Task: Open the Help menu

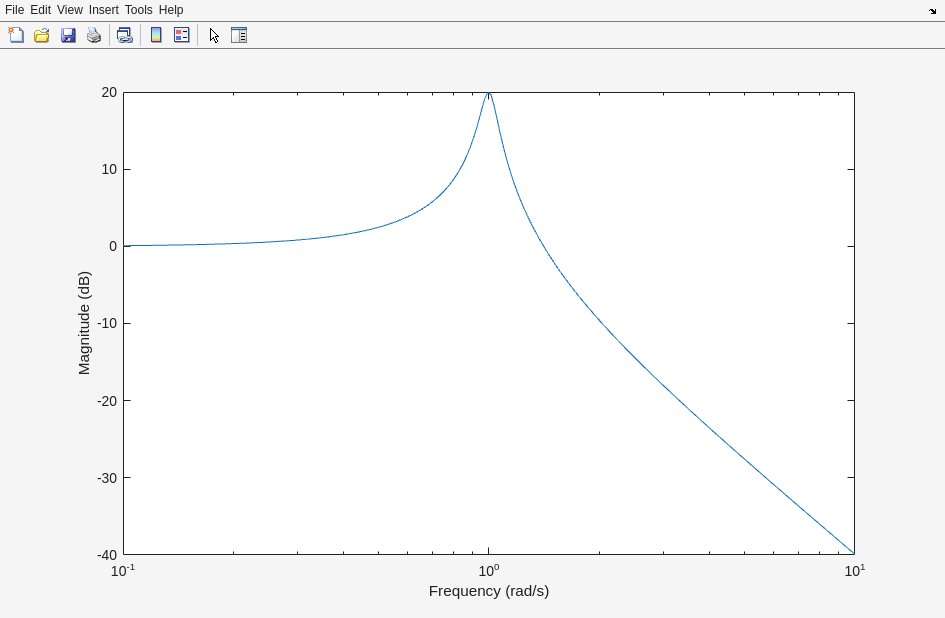Action: (x=171, y=10)
